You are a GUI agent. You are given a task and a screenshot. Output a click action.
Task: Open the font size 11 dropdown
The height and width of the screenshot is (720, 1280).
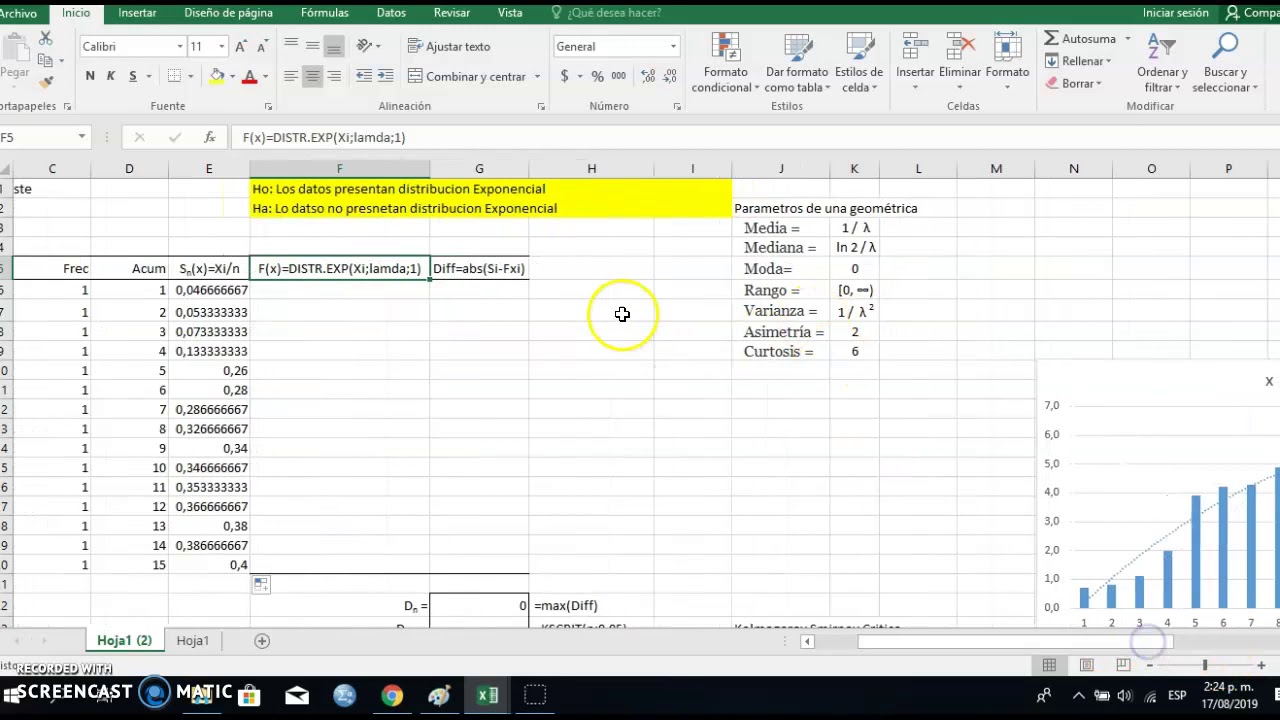[221, 47]
